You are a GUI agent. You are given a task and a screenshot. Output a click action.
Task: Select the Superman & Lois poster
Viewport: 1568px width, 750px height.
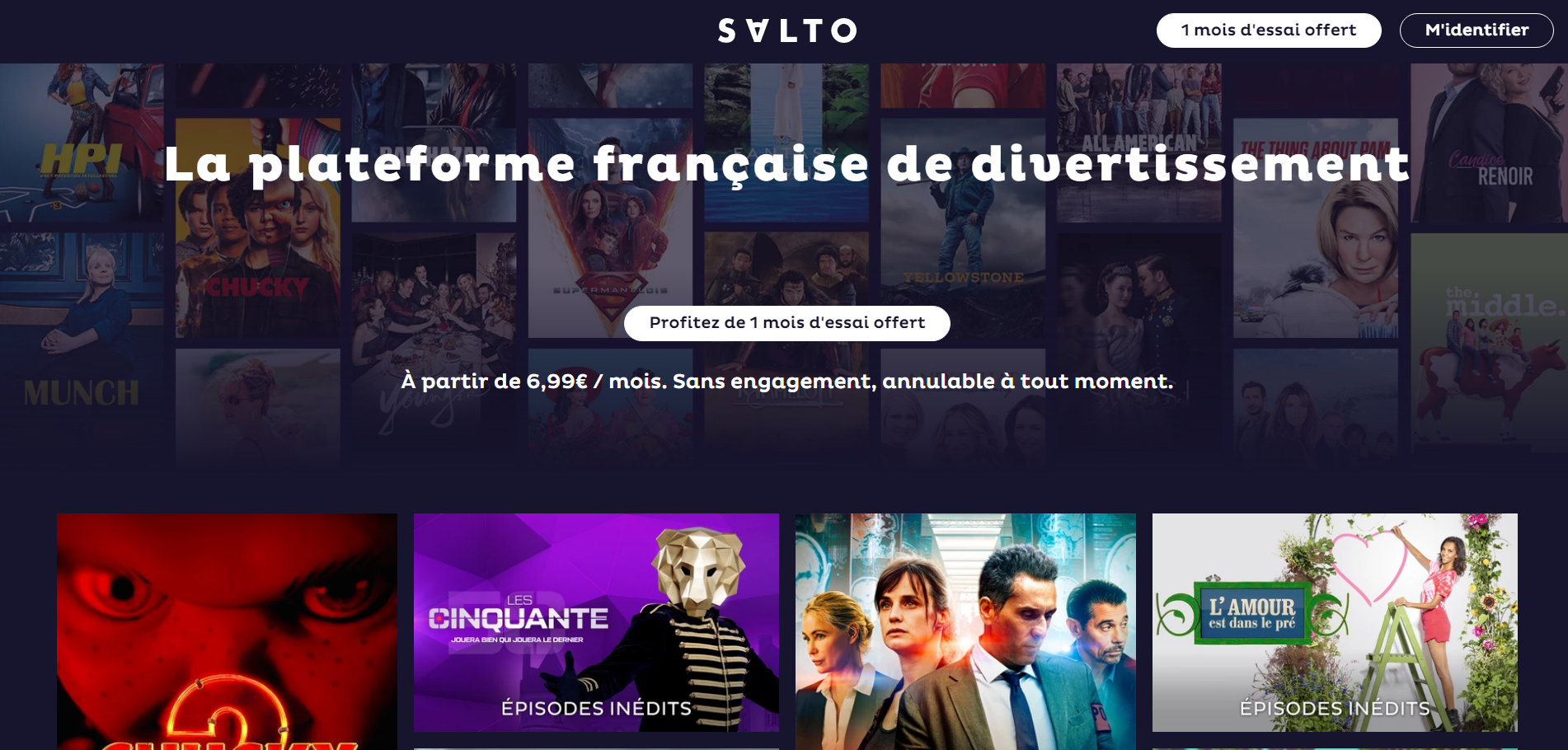tap(610, 227)
